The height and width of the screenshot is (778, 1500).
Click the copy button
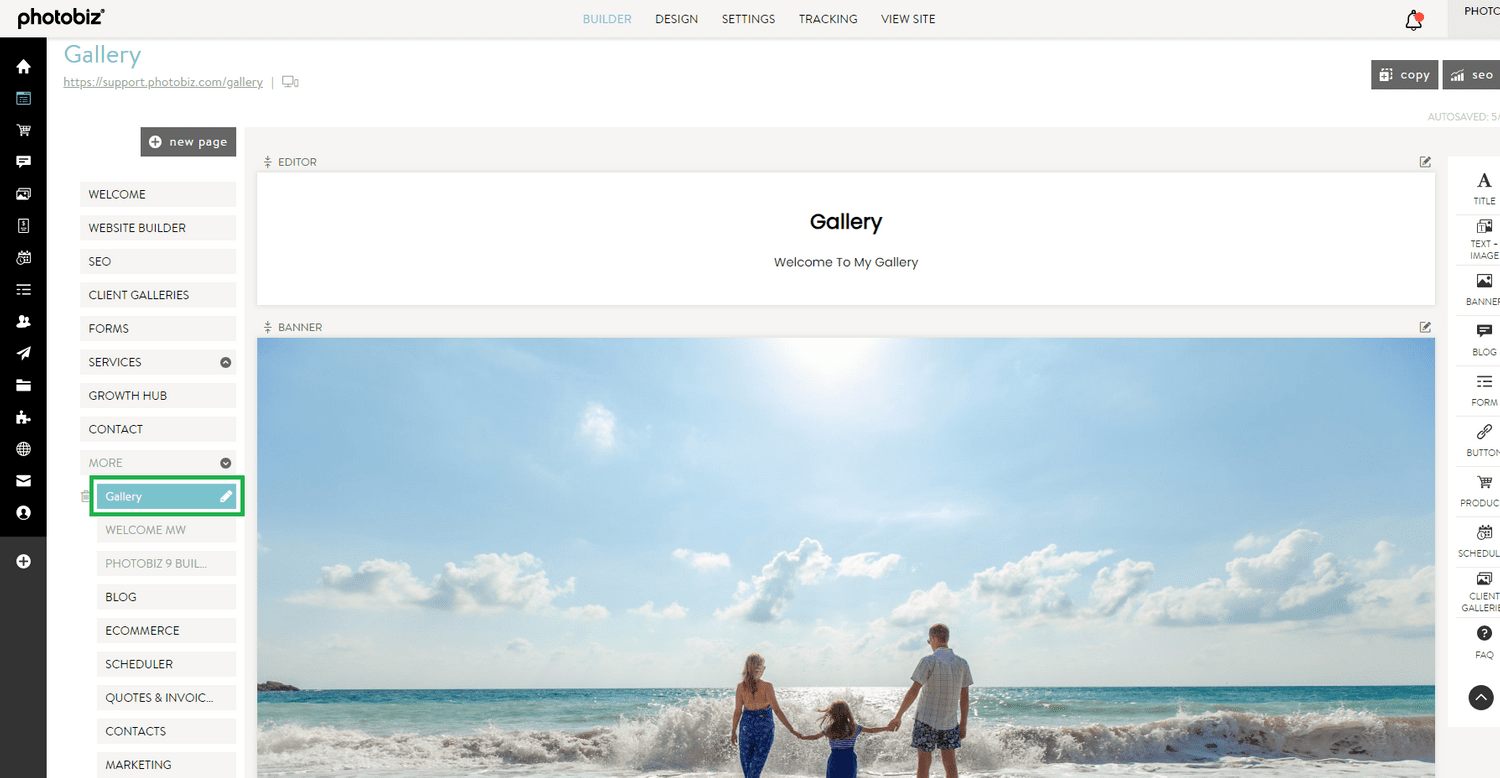click(x=1404, y=74)
